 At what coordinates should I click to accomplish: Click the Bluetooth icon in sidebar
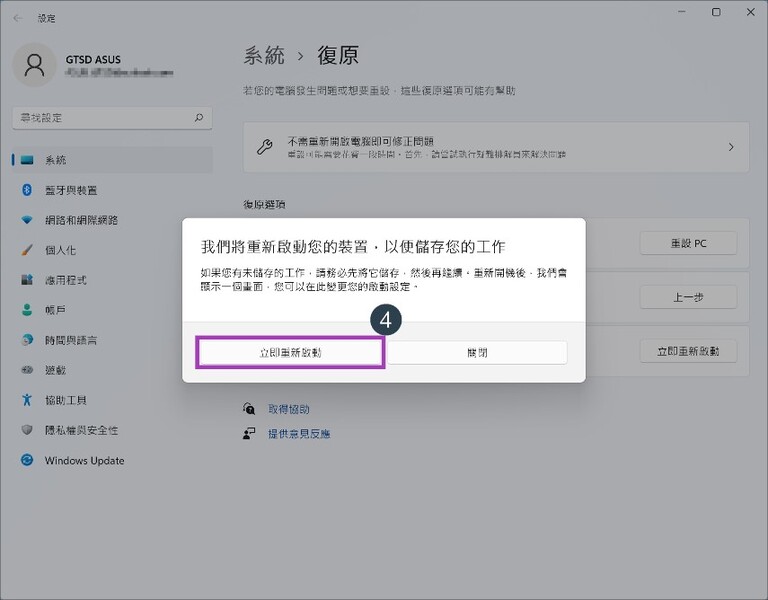[x=27, y=190]
